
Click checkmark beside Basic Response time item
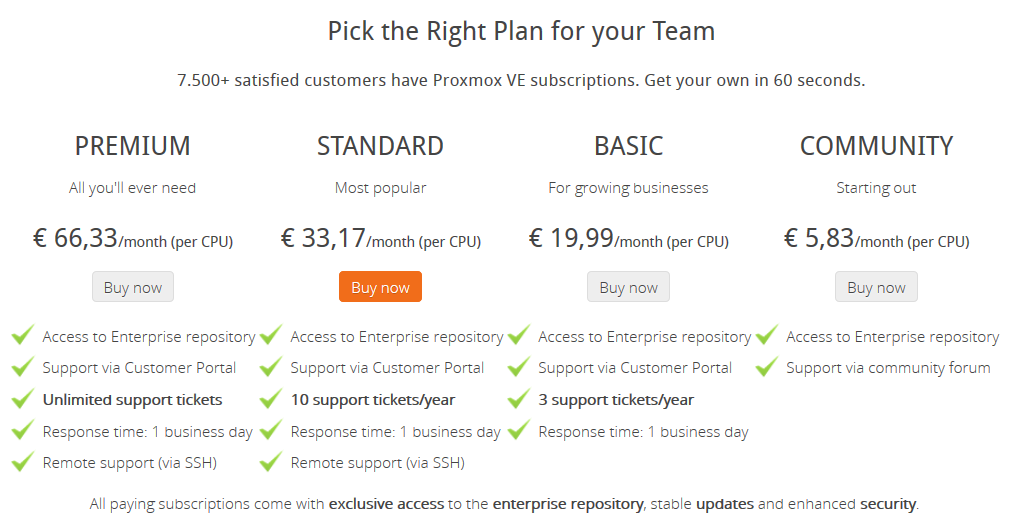[519, 430]
